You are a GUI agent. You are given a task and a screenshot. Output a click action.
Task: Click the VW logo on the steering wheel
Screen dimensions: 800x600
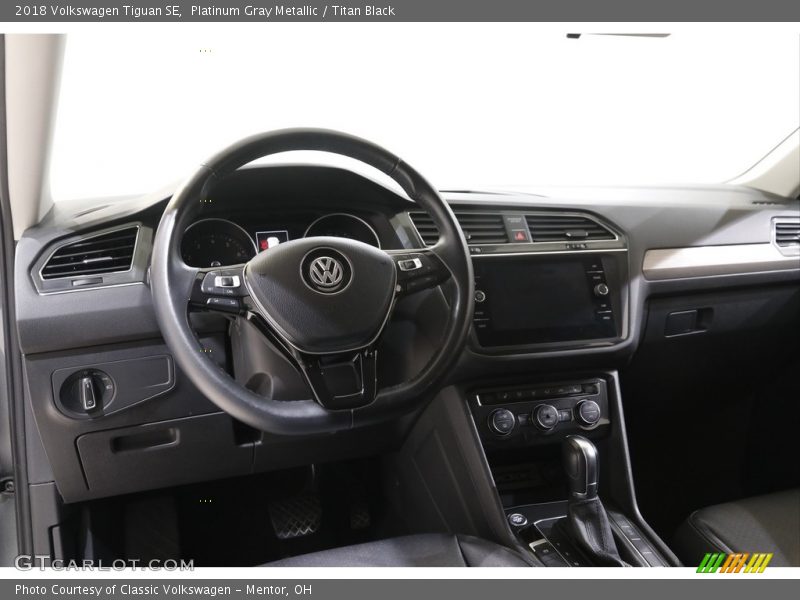pyautogui.click(x=326, y=271)
